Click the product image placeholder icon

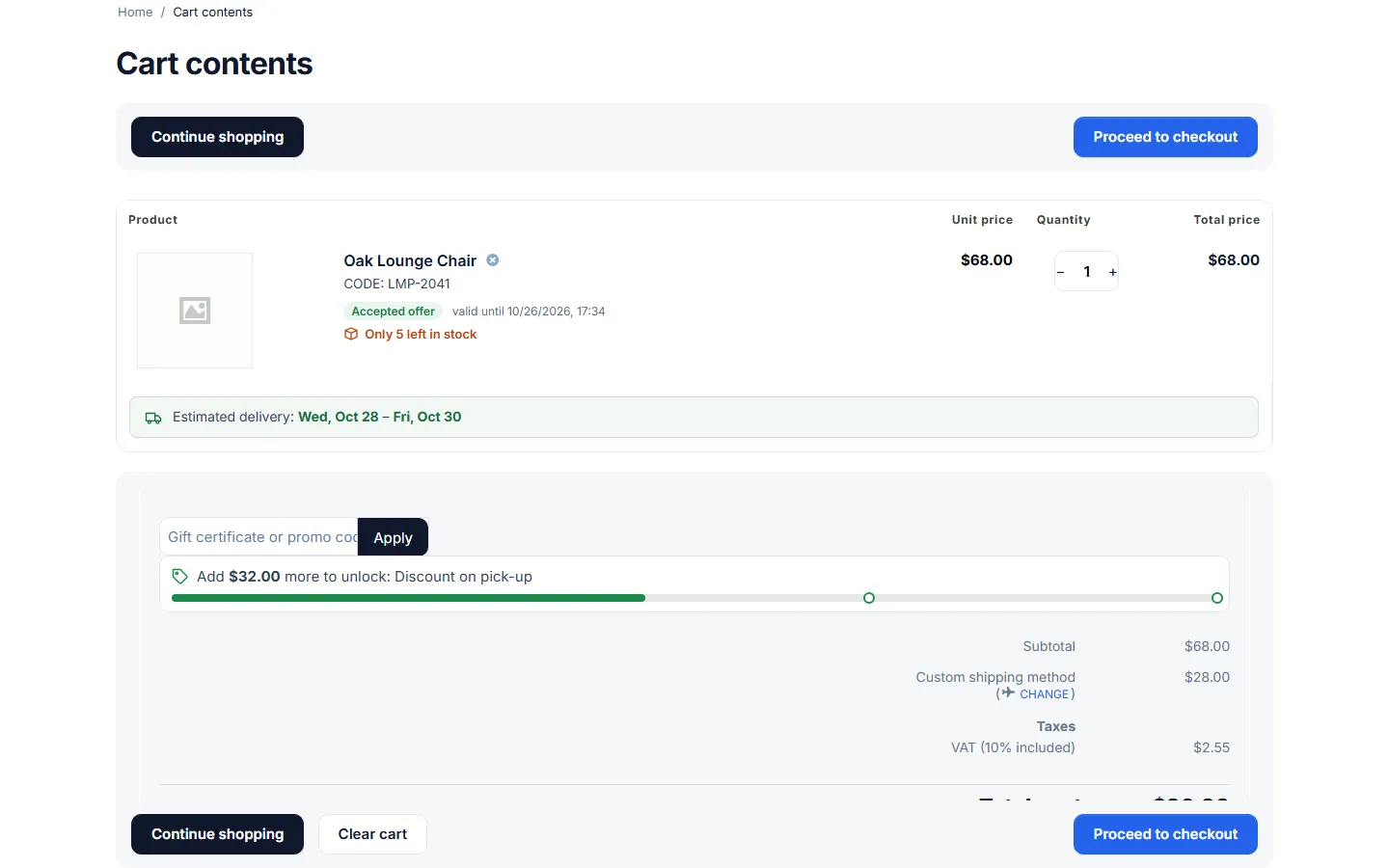coord(195,311)
